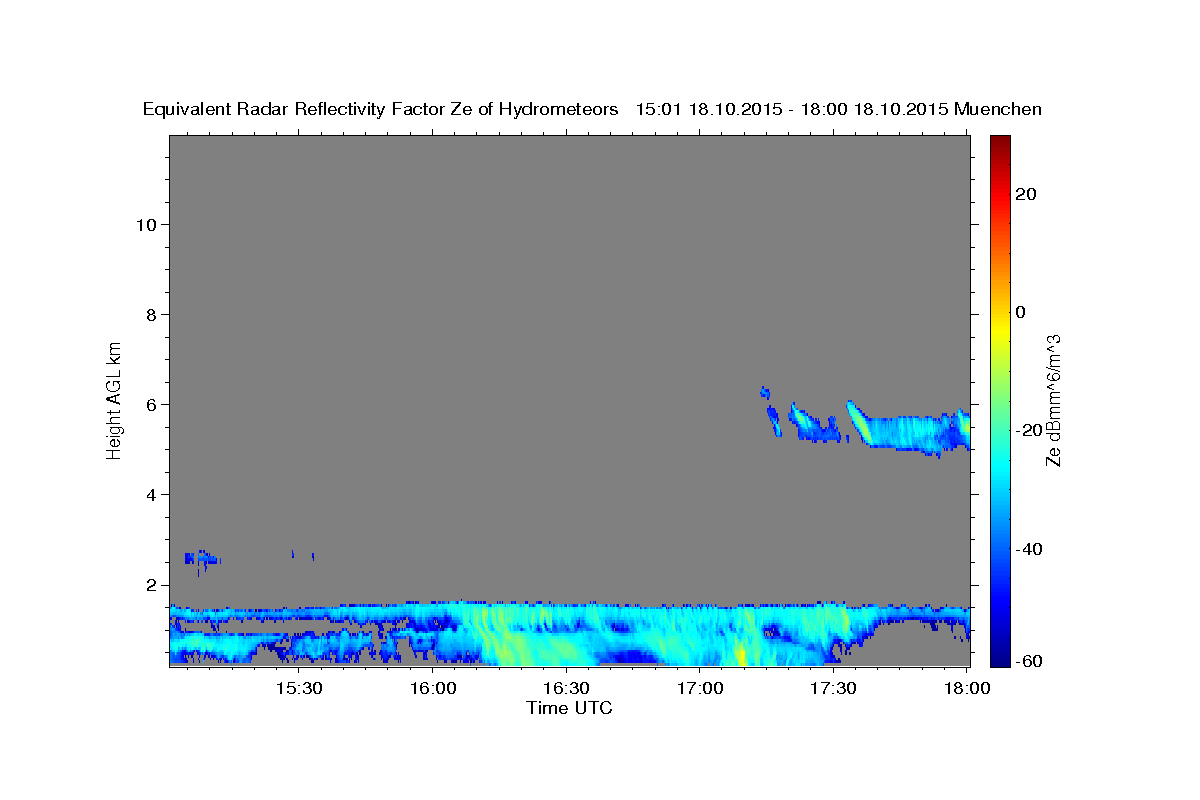Click the height tick label 8
Screen dimensions: 1200x800
click(x=152, y=314)
